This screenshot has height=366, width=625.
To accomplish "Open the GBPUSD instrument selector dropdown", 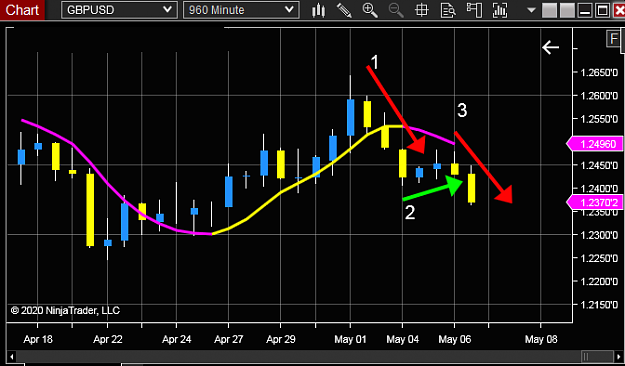I will click(119, 10).
